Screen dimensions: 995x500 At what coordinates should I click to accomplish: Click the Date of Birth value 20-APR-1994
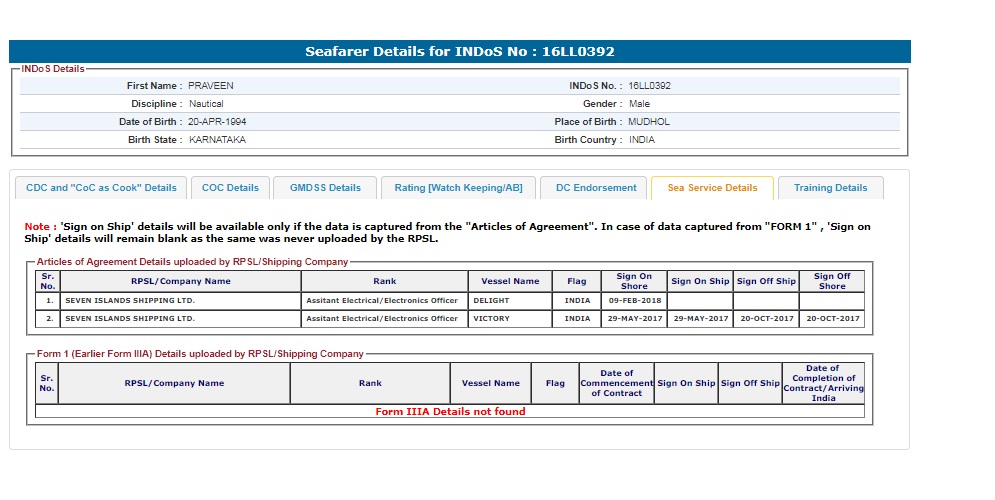[217, 122]
